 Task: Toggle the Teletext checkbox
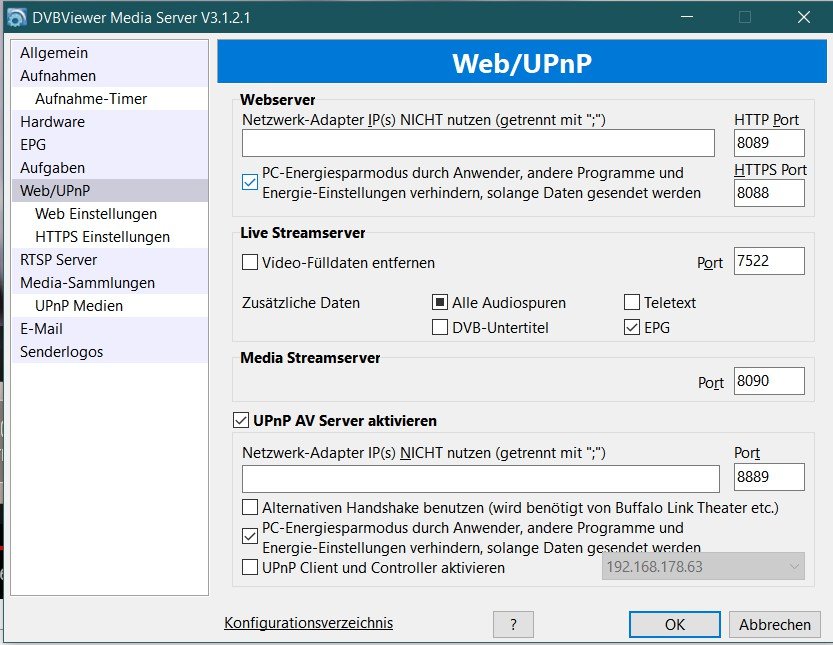pos(632,302)
